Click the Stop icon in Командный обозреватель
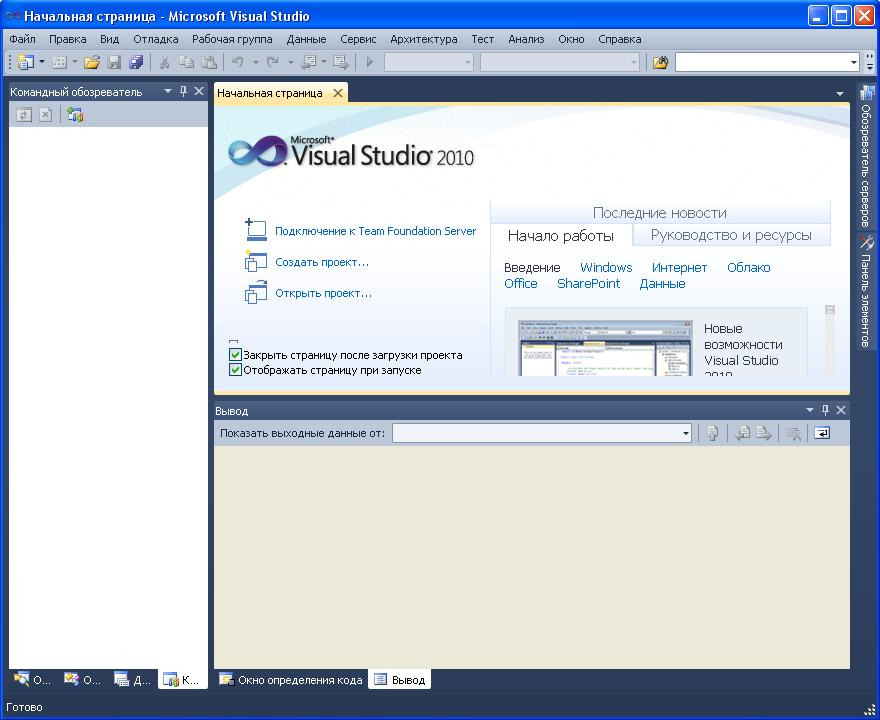 click(x=45, y=115)
